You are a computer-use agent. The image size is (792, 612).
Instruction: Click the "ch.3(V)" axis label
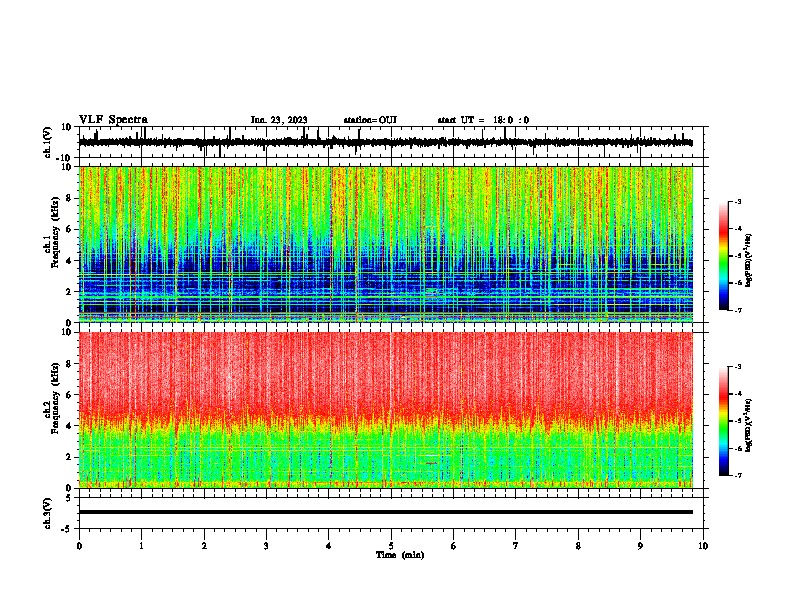click(47, 513)
